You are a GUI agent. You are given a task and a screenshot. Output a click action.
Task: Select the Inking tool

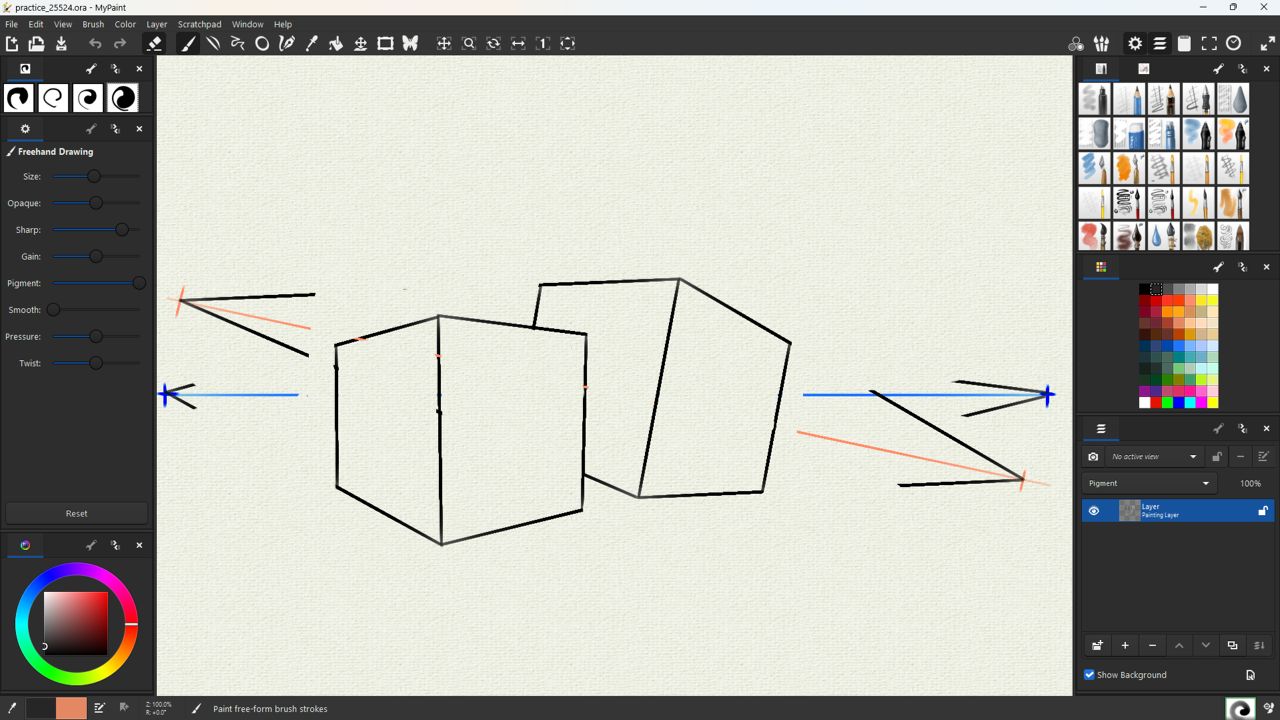click(x=287, y=43)
